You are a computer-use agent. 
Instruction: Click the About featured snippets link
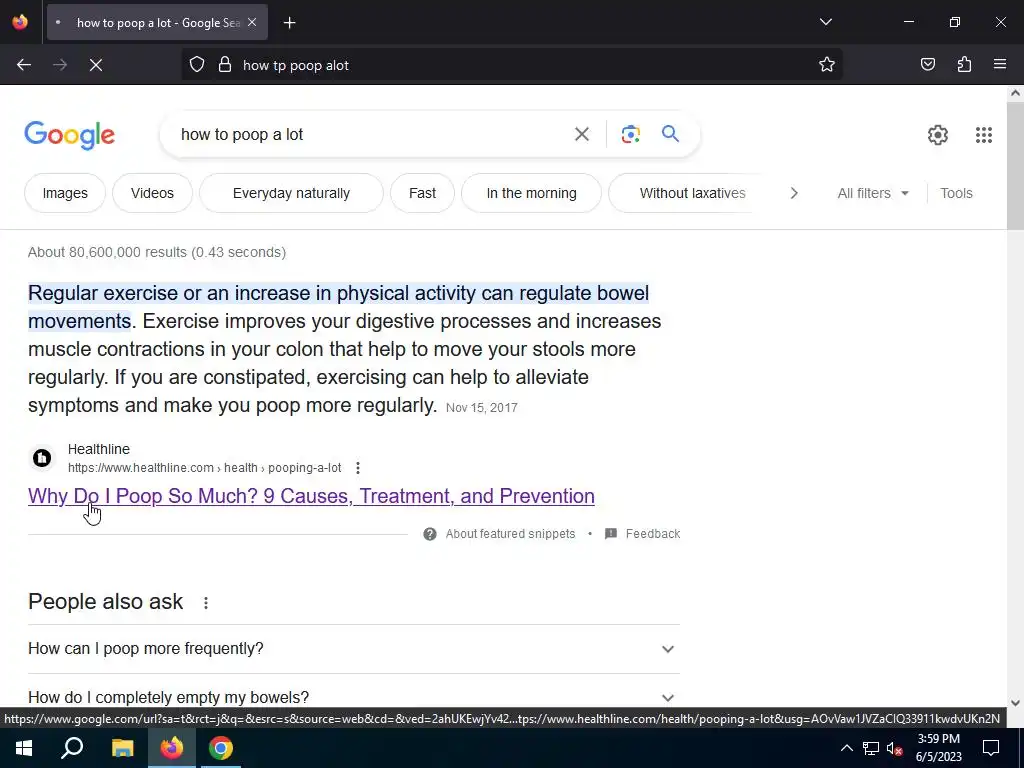click(510, 534)
